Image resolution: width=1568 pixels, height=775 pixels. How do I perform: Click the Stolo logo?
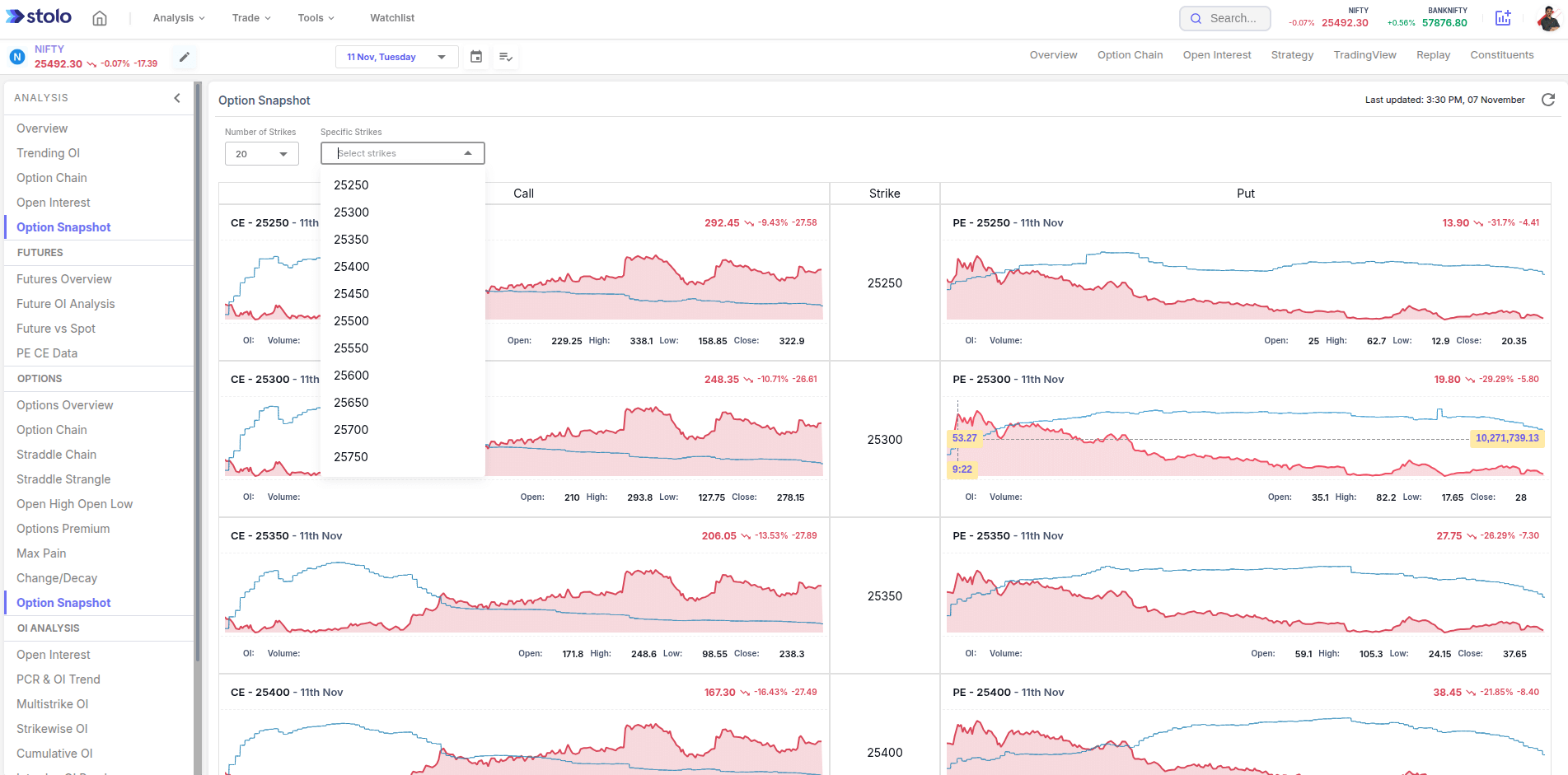(39, 17)
